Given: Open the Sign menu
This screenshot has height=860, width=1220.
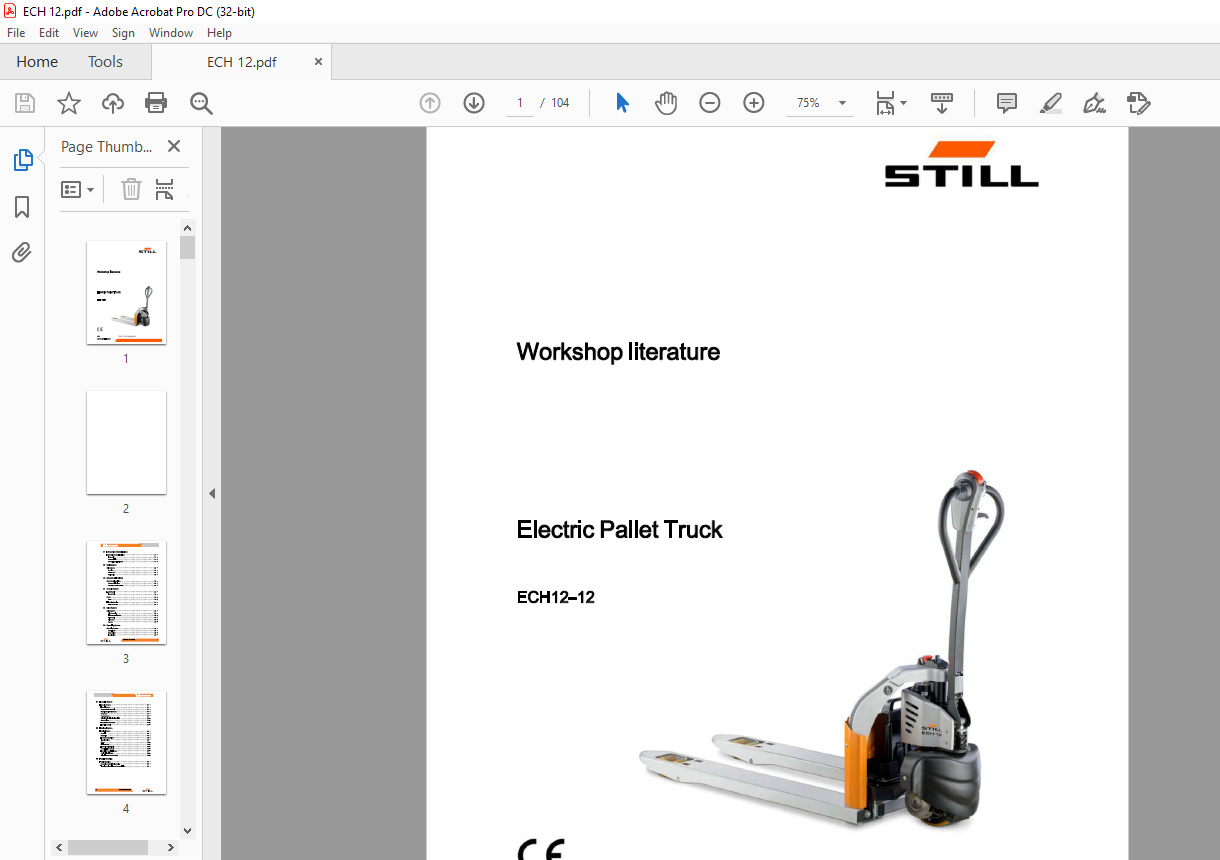Looking at the screenshot, I should 124,33.
